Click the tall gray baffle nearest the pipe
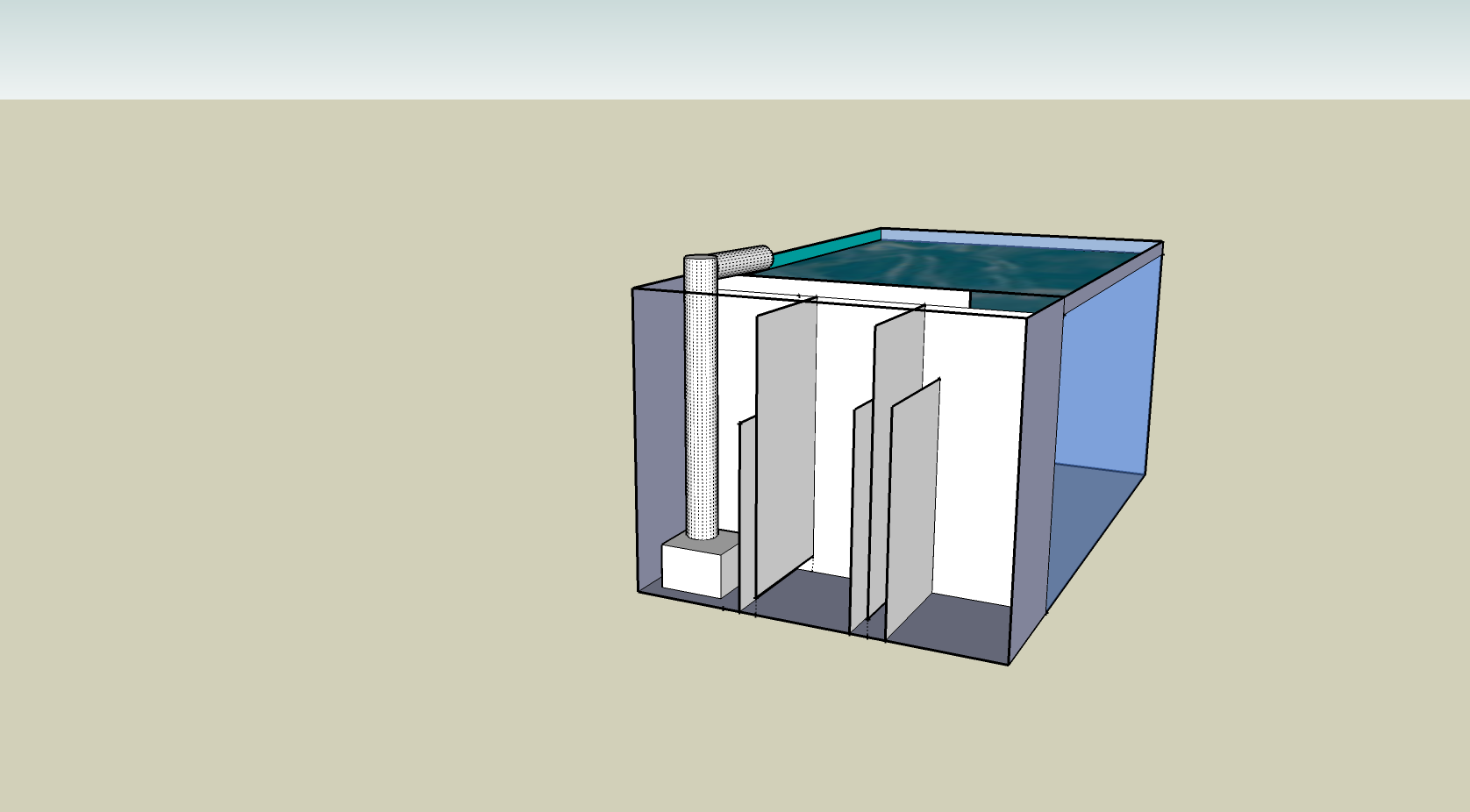1470x812 pixels. click(x=786, y=438)
